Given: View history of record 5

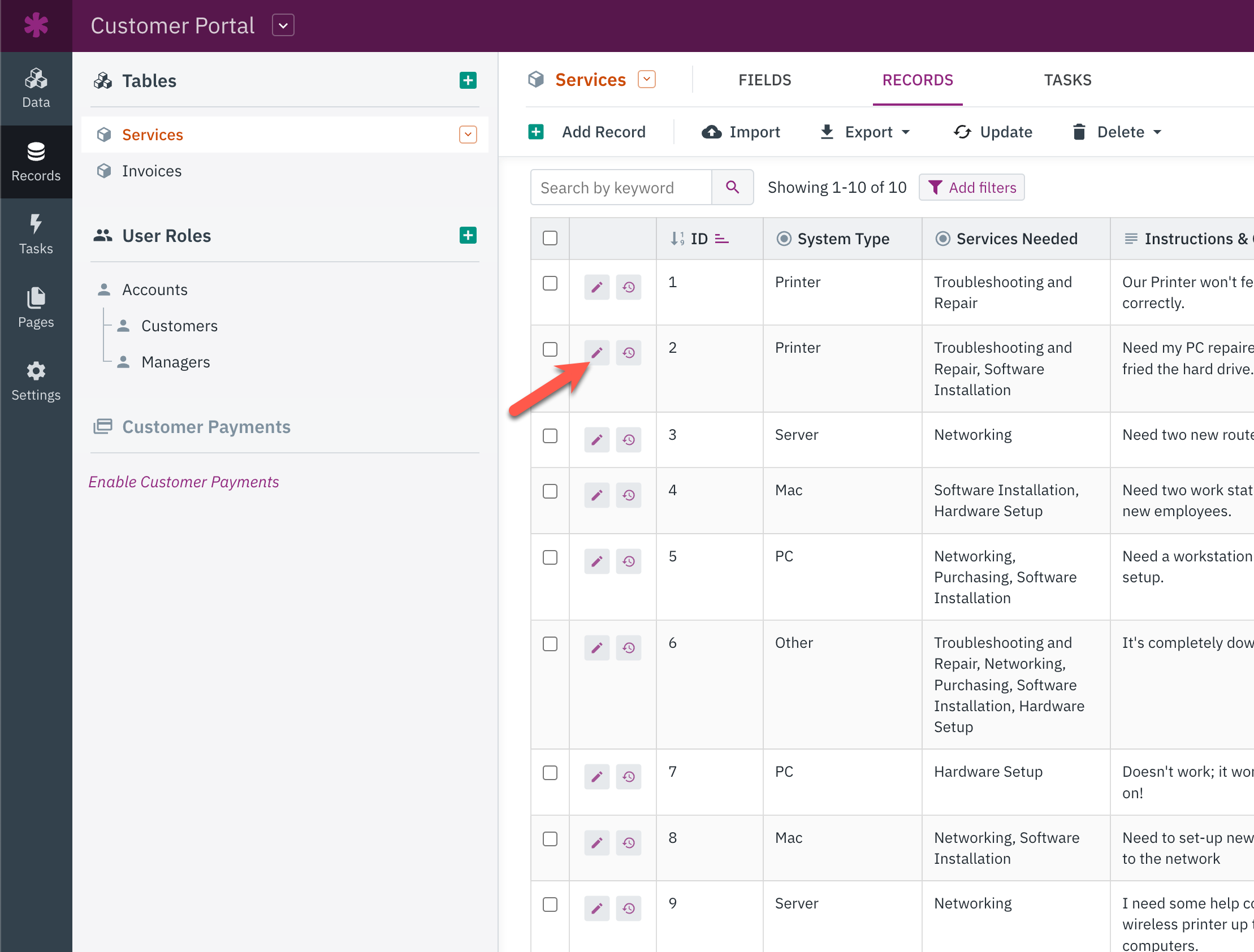Looking at the screenshot, I should (629, 561).
